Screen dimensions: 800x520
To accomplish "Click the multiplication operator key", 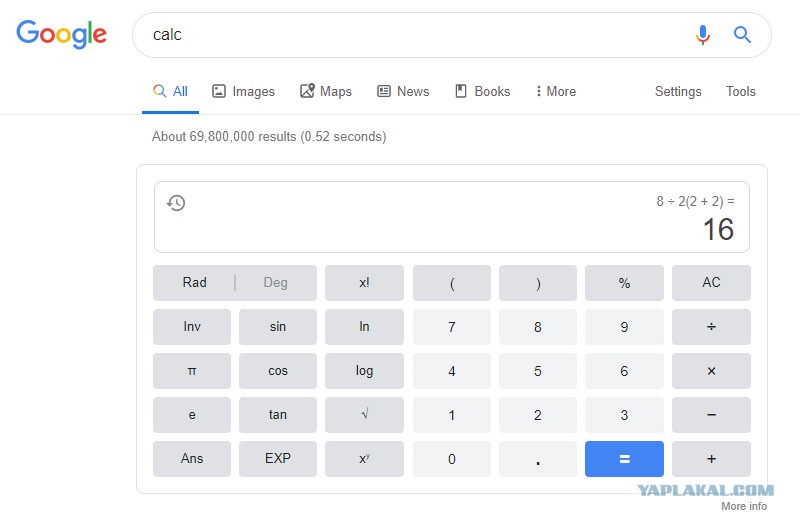I will 711,371.
